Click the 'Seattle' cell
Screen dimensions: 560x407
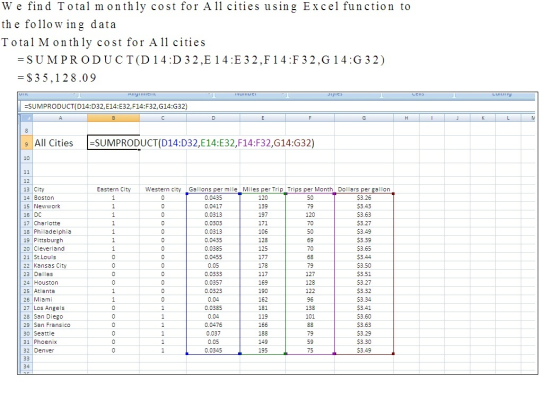60,333
